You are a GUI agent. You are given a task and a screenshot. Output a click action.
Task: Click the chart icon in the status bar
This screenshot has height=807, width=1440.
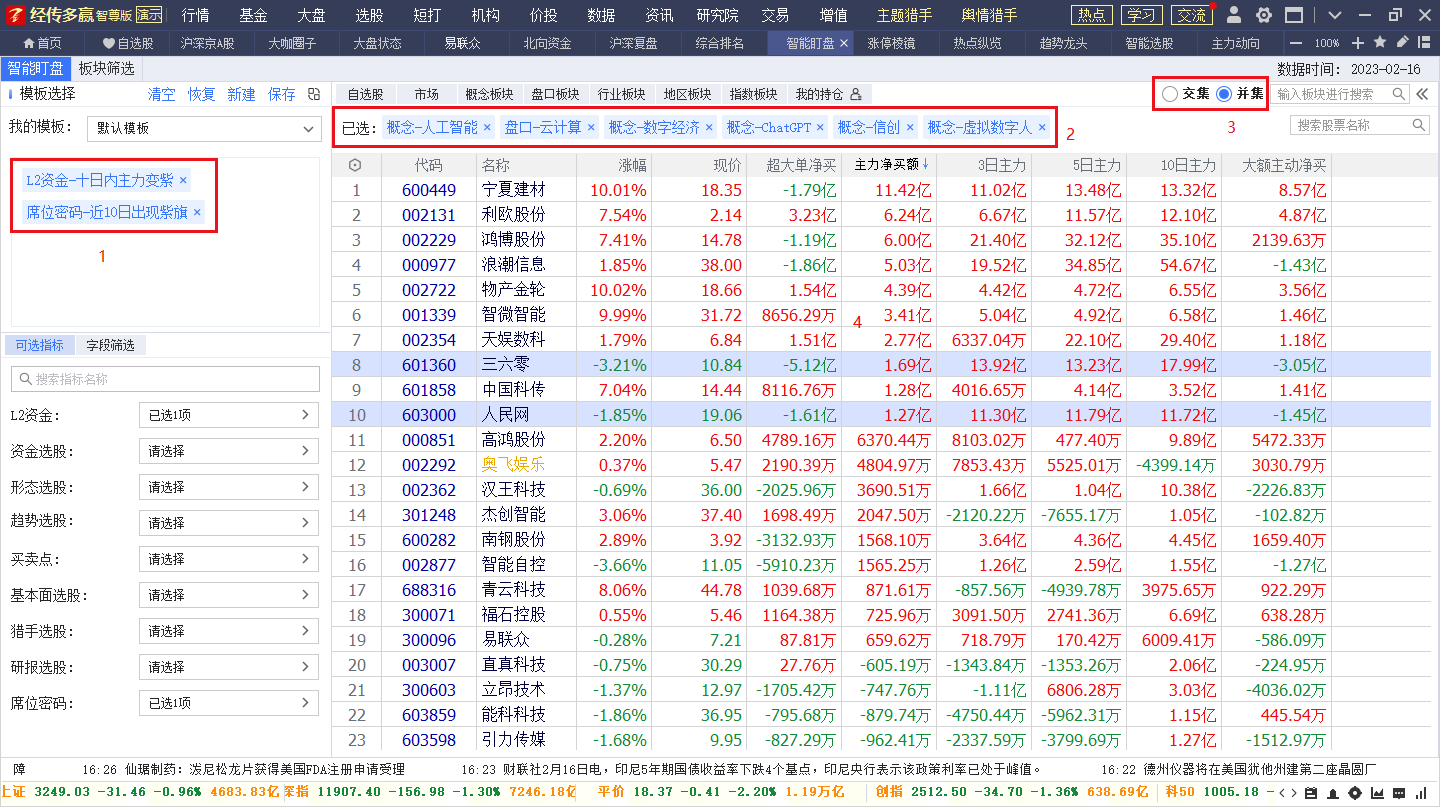point(1377,793)
